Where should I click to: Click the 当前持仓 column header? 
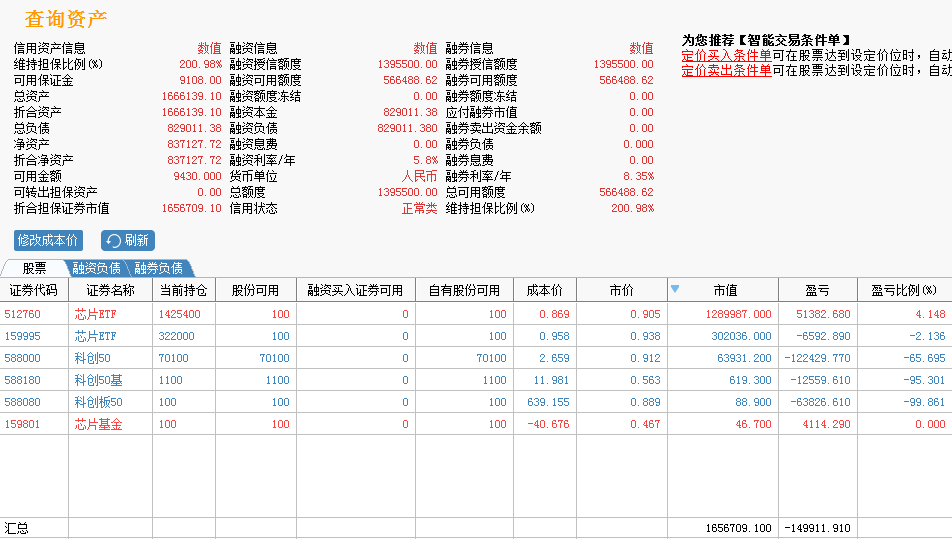(183, 290)
